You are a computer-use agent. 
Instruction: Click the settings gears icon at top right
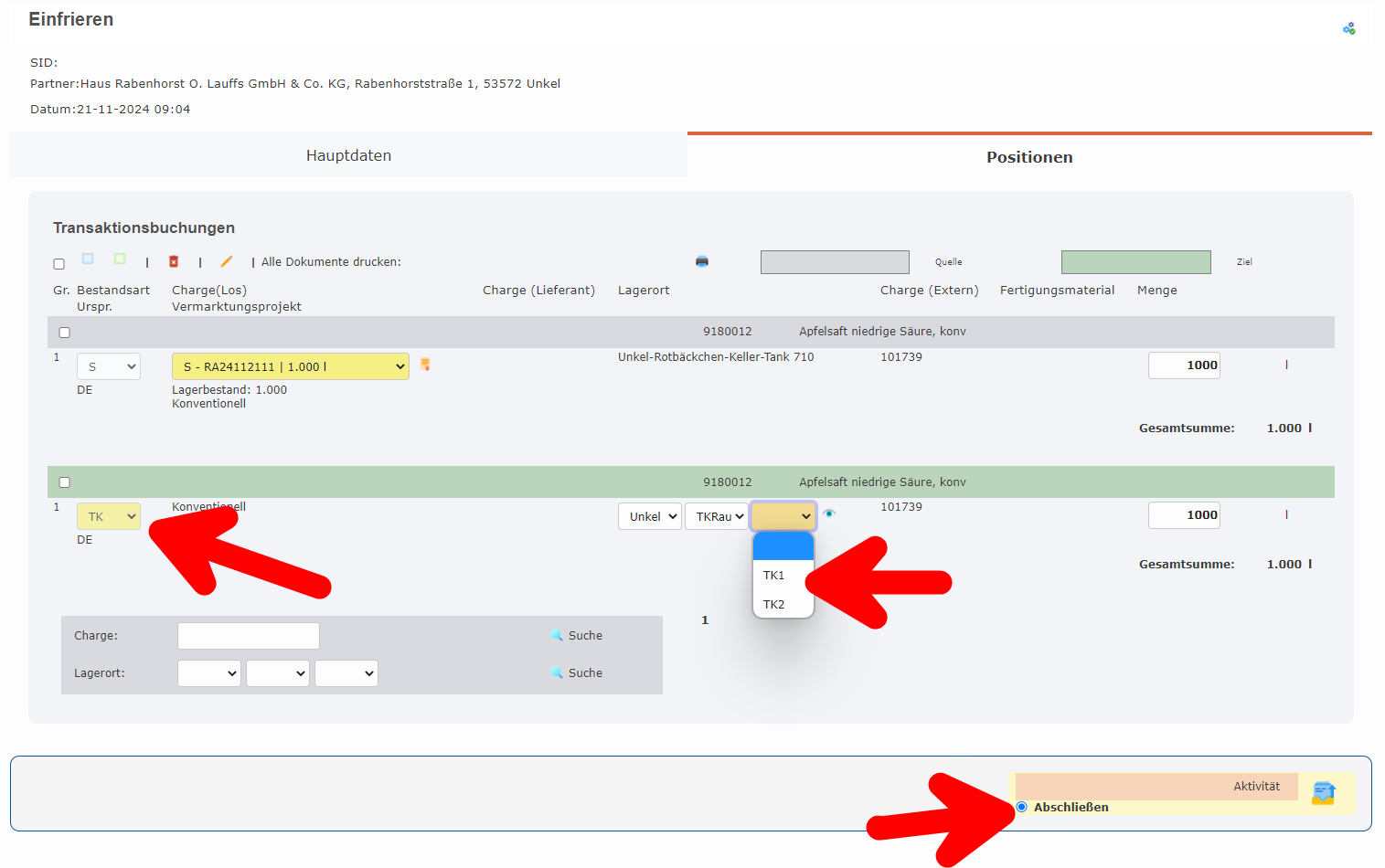click(1348, 29)
